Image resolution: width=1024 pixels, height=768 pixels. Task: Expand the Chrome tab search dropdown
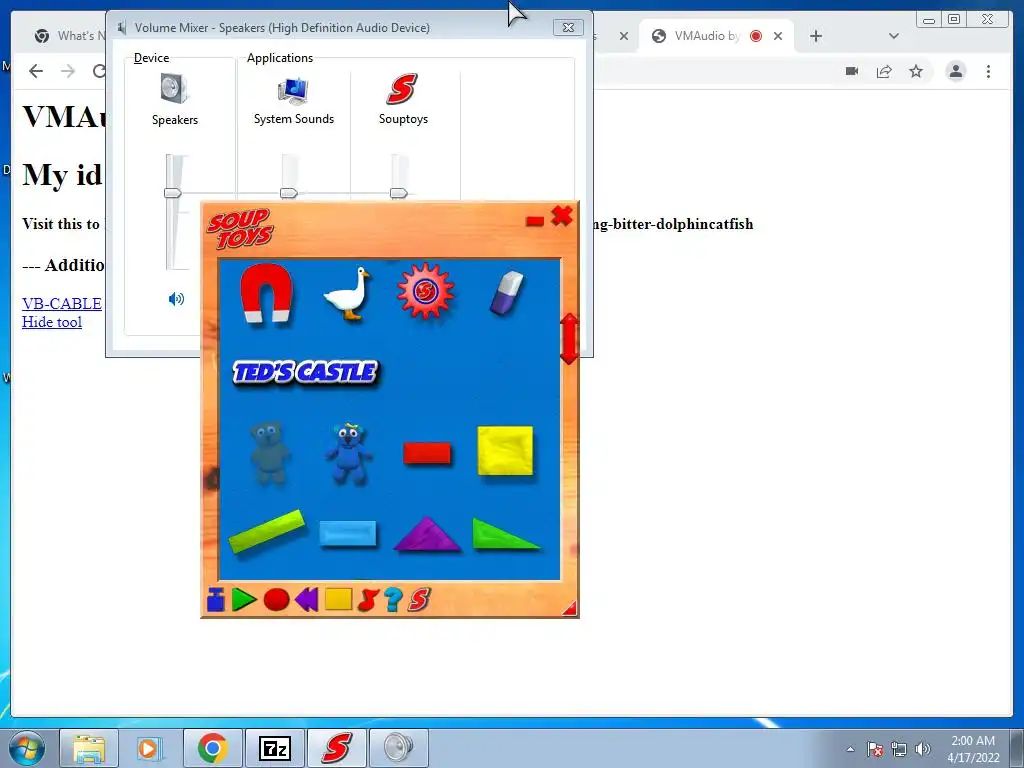894,36
